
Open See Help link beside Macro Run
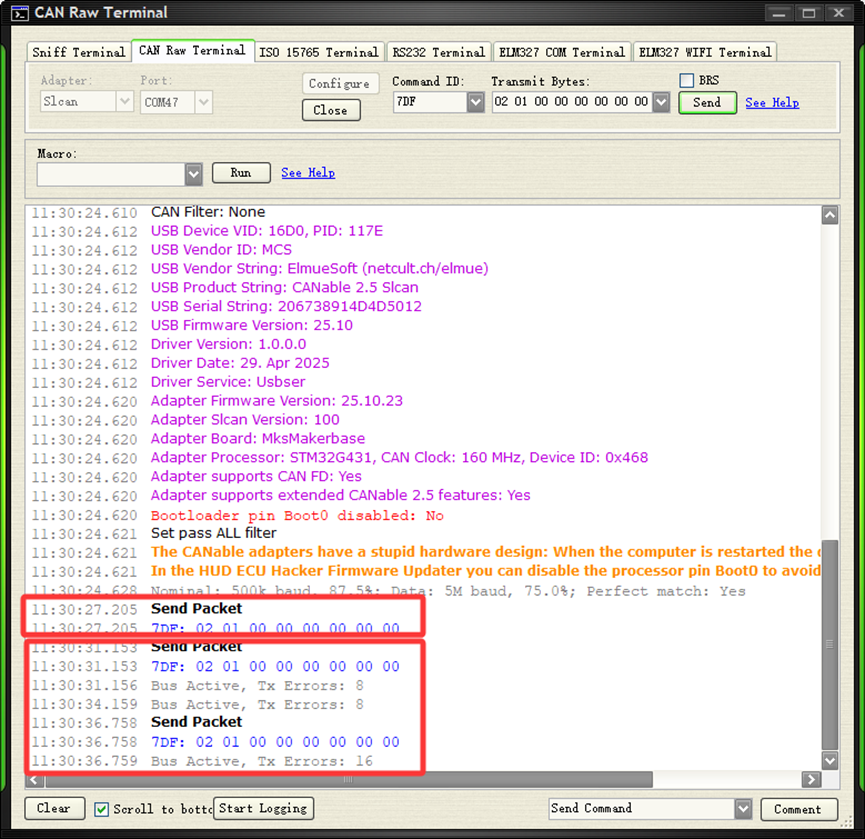pos(308,173)
